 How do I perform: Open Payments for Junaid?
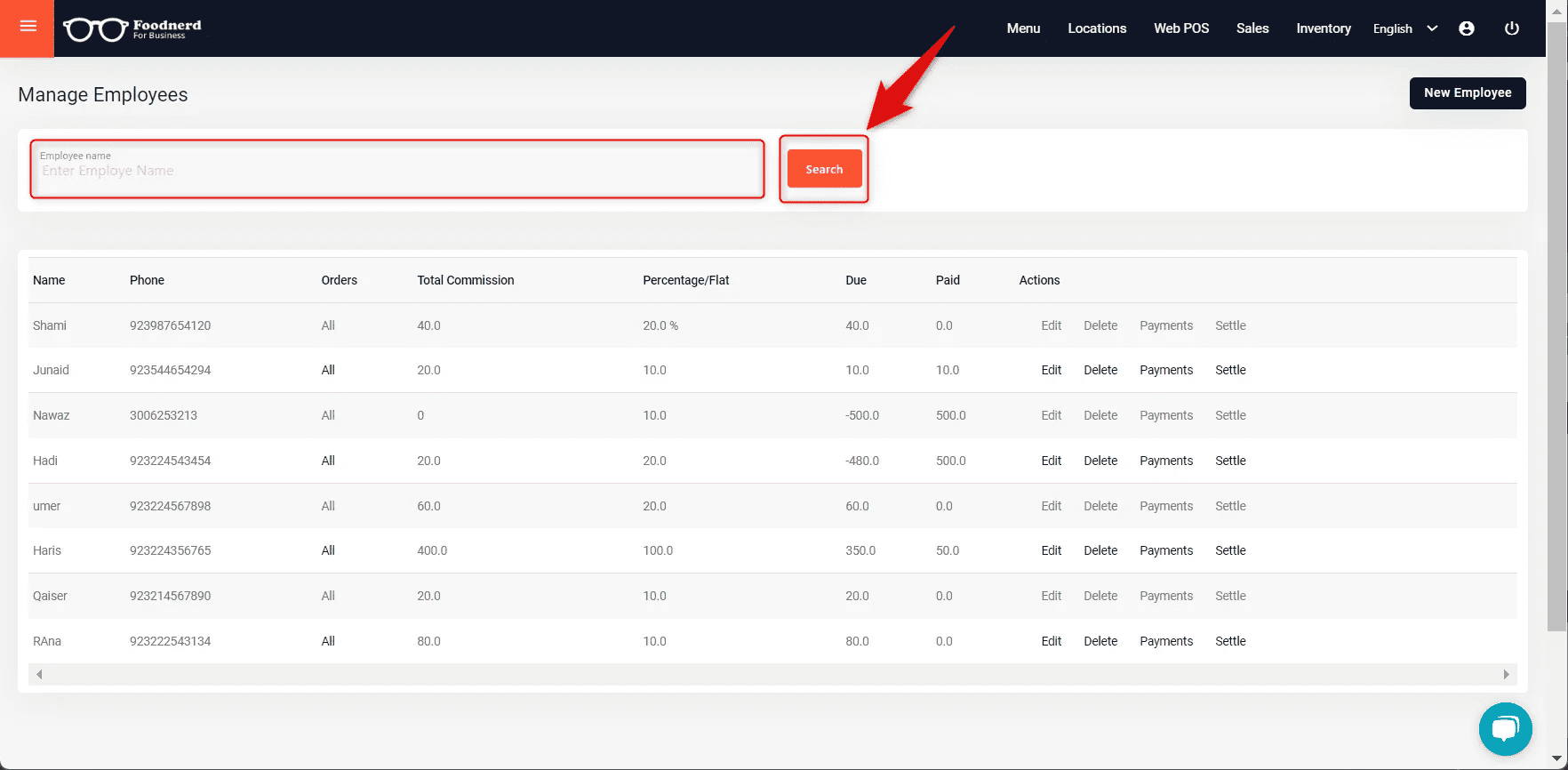coord(1166,370)
